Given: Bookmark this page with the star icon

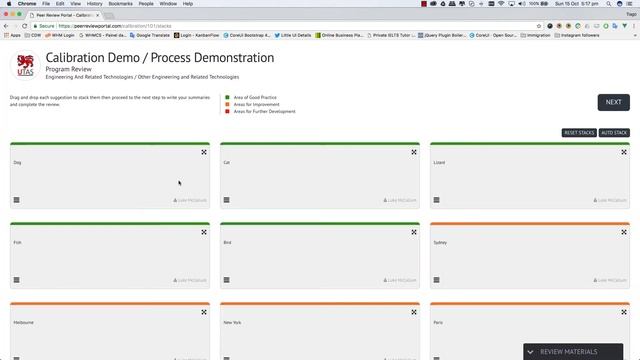Looking at the screenshot, I should click(x=539, y=26).
